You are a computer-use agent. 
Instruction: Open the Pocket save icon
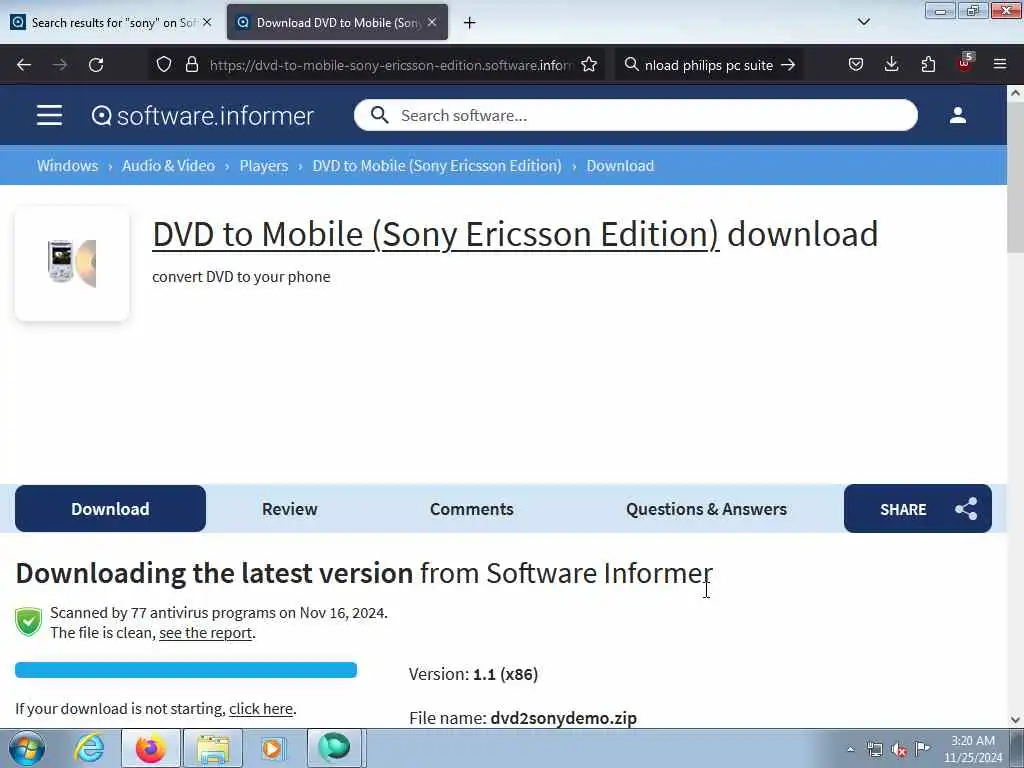click(856, 65)
